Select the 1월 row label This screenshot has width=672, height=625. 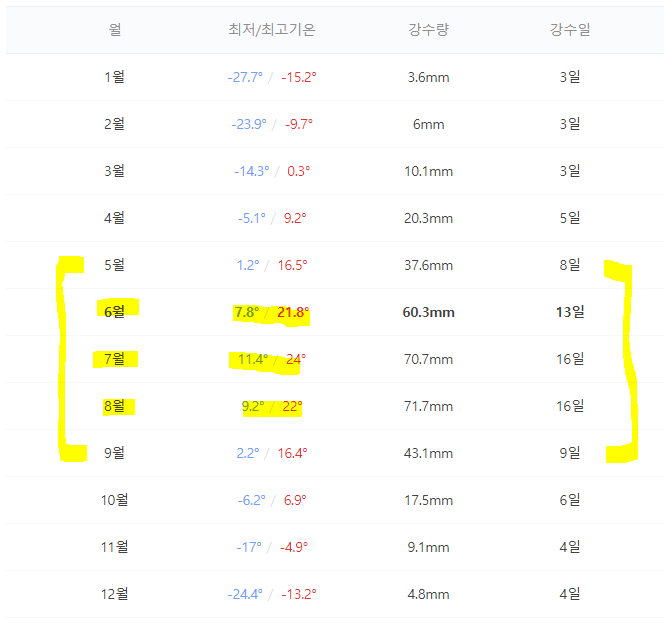[x=114, y=77]
